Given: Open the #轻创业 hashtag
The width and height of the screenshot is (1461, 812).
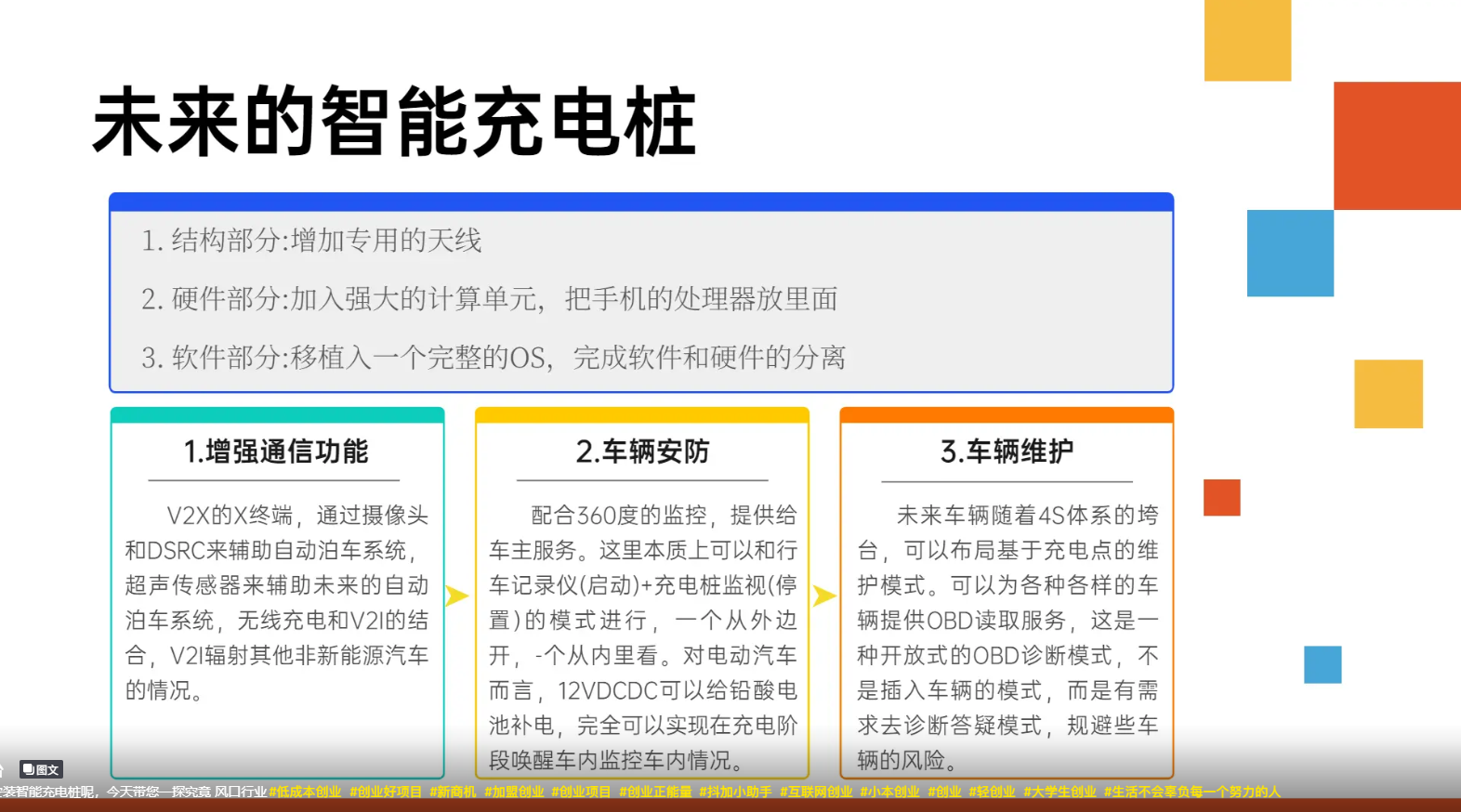Looking at the screenshot, I should point(992,792).
